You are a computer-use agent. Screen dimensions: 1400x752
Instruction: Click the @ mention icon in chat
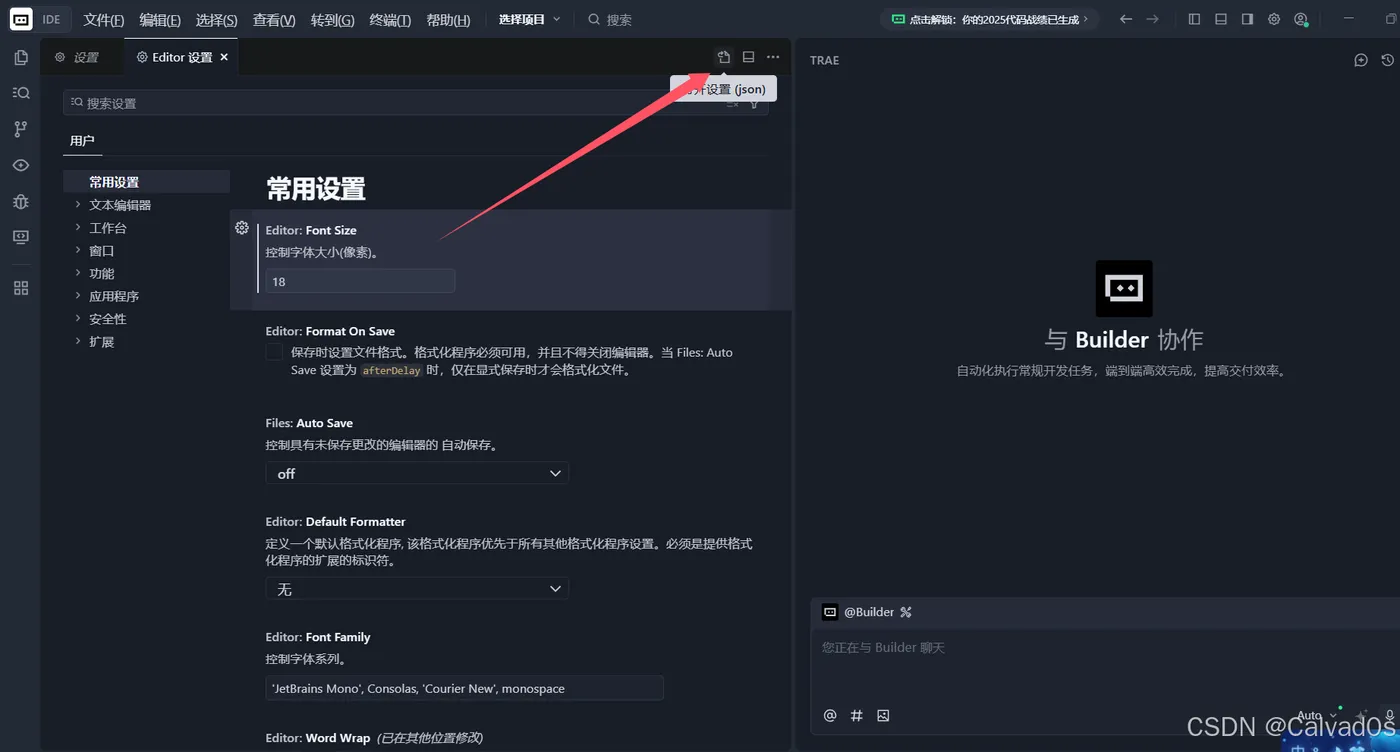(x=830, y=715)
